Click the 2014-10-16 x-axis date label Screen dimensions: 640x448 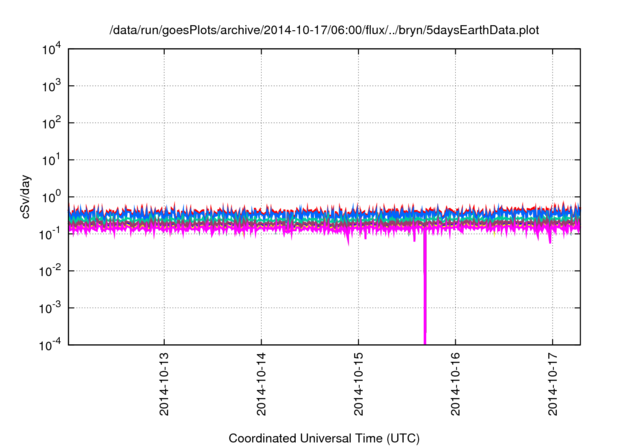(456, 384)
